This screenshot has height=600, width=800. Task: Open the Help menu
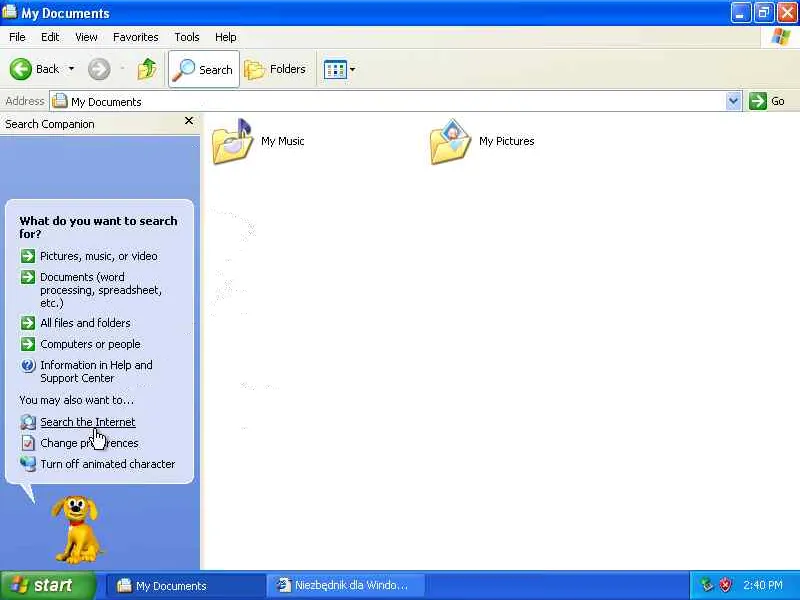[226, 37]
